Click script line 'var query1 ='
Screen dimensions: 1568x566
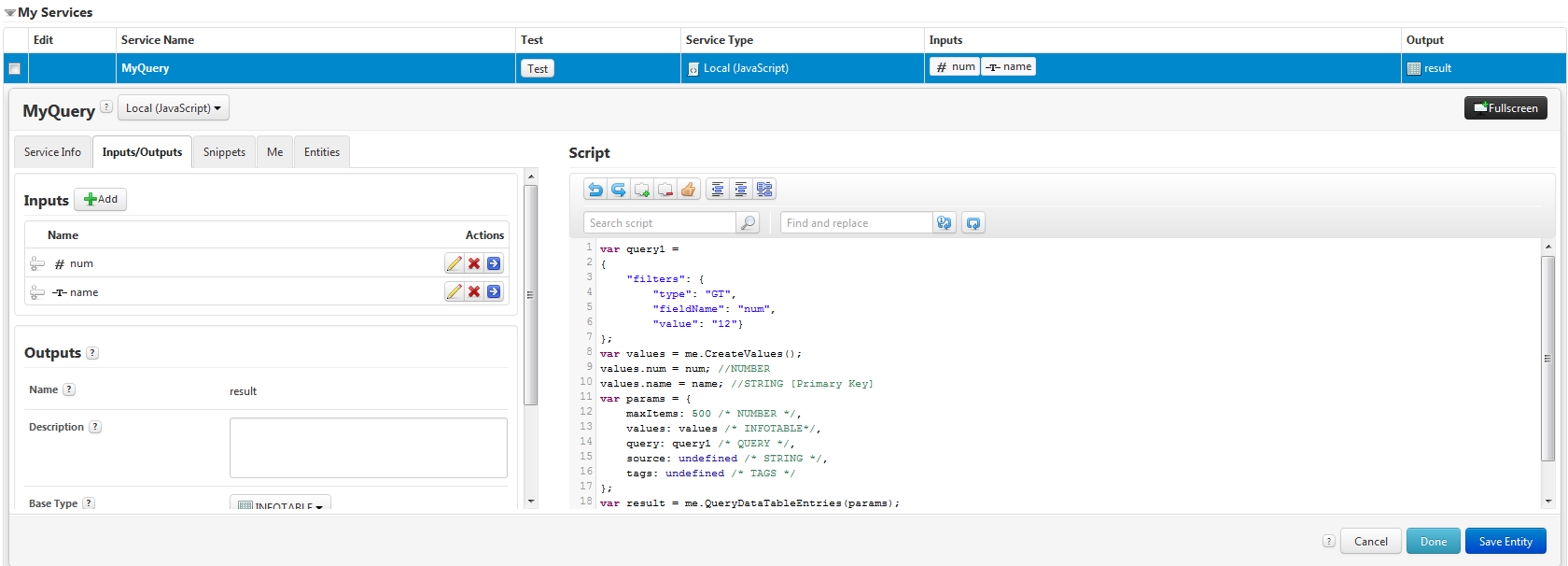(x=639, y=249)
